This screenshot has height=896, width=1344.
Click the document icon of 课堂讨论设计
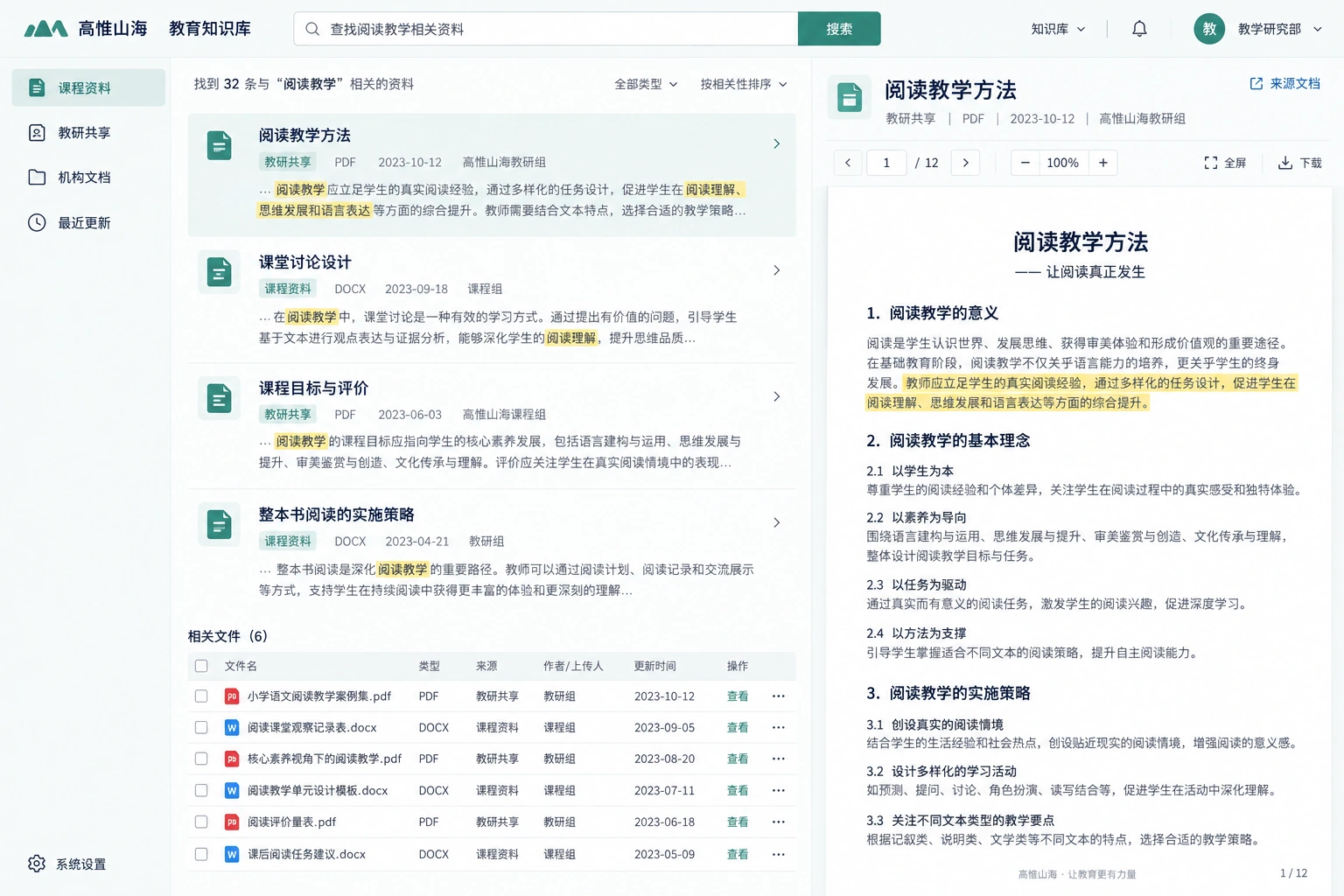click(219, 273)
